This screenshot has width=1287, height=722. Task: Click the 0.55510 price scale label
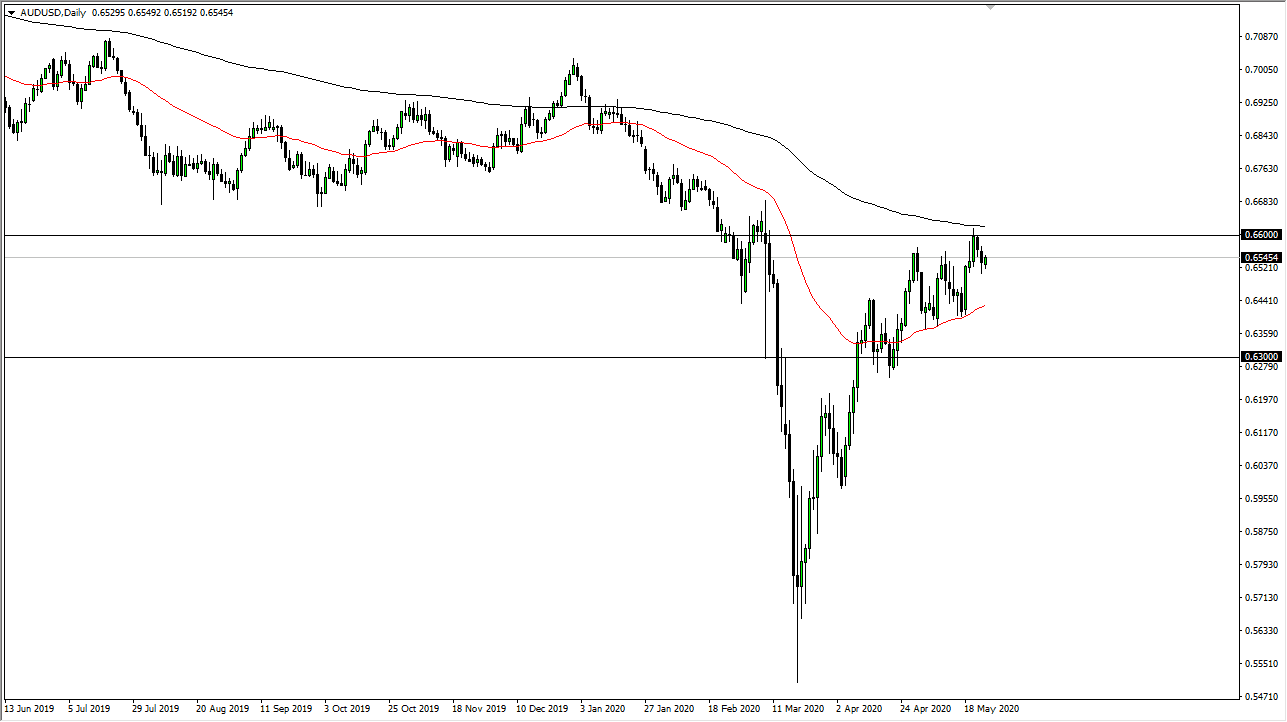[1261, 664]
